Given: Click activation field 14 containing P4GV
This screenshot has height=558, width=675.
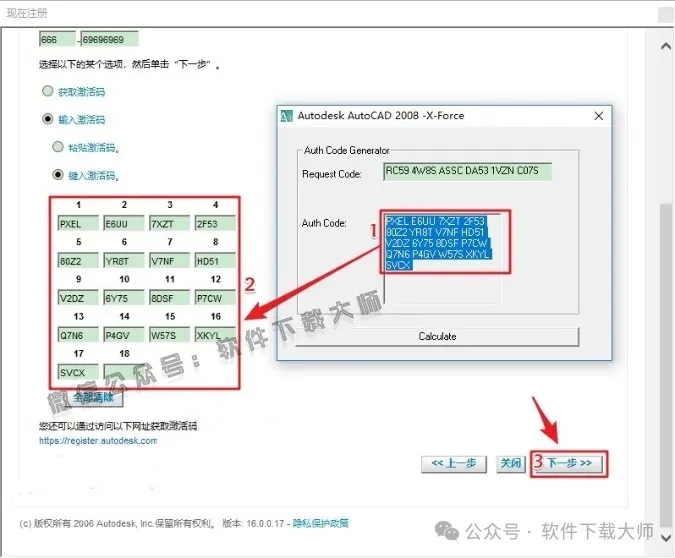Looking at the screenshot, I should click(x=124, y=335).
